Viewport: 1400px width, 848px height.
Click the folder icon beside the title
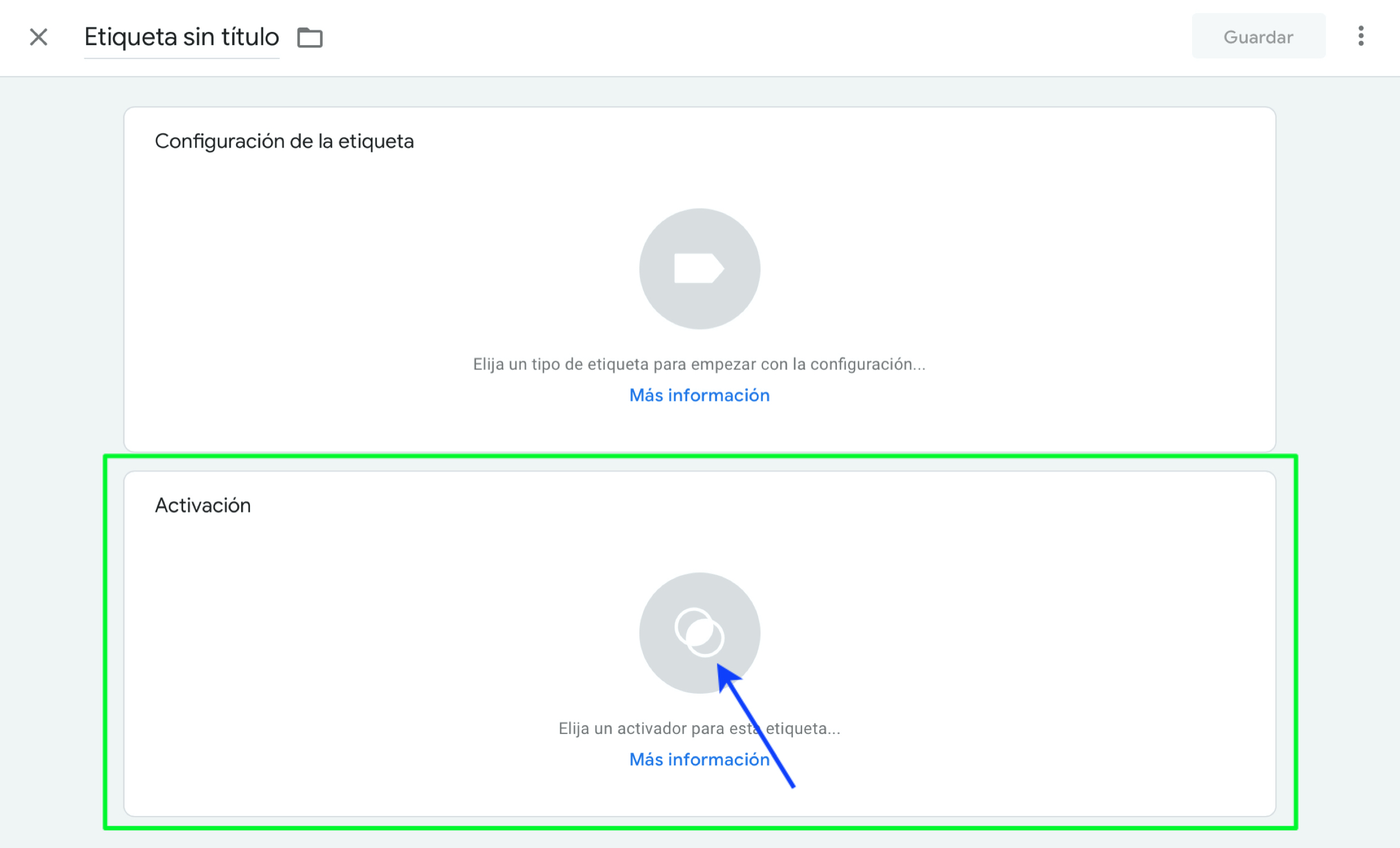pos(309,37)
